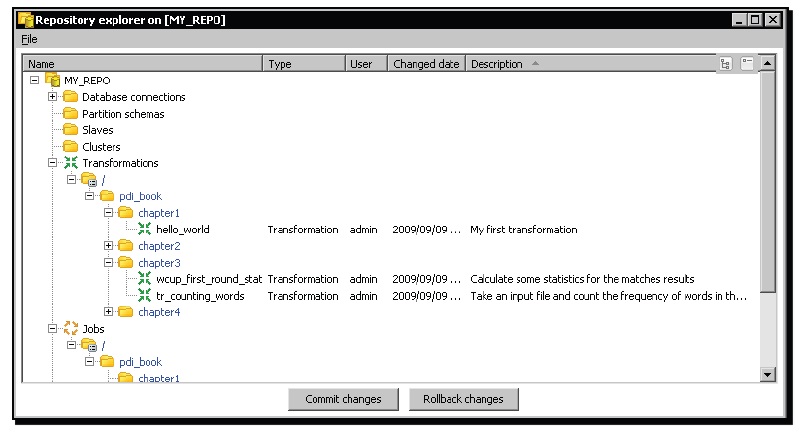Screen dimensions: 803x433
Task: Sort by the Changed date column header
Action: (426, 64)
